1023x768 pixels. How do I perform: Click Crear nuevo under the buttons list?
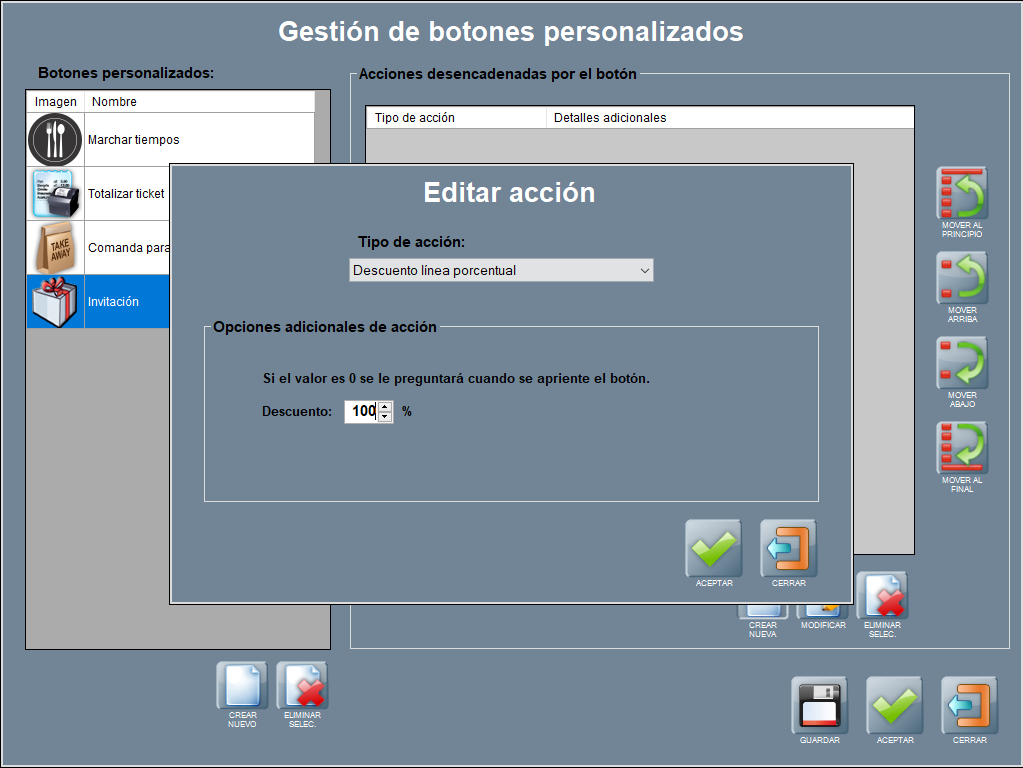tap(242, 686)
